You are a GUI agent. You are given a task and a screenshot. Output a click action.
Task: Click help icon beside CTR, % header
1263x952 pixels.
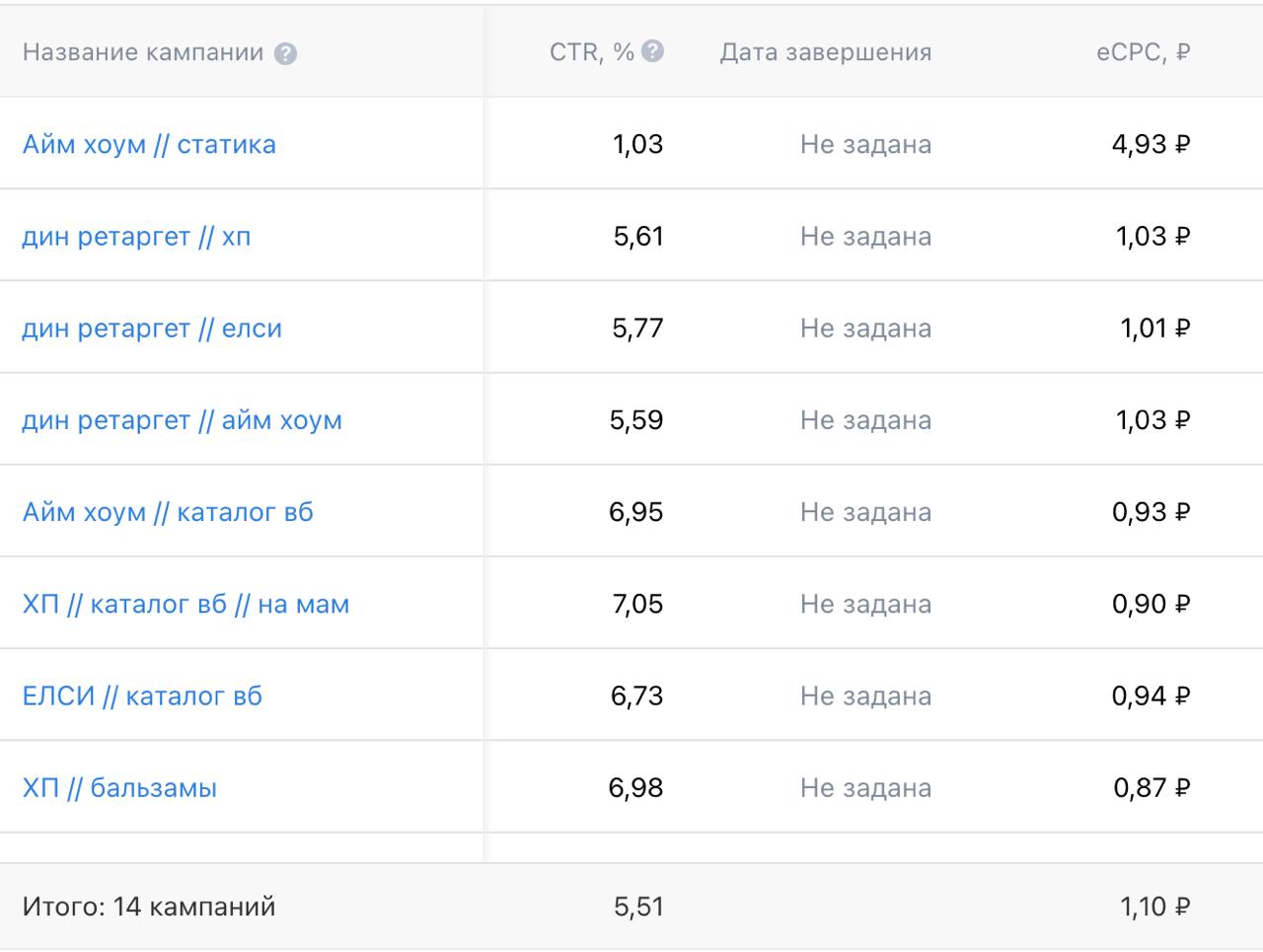click(x=652, y=51)
